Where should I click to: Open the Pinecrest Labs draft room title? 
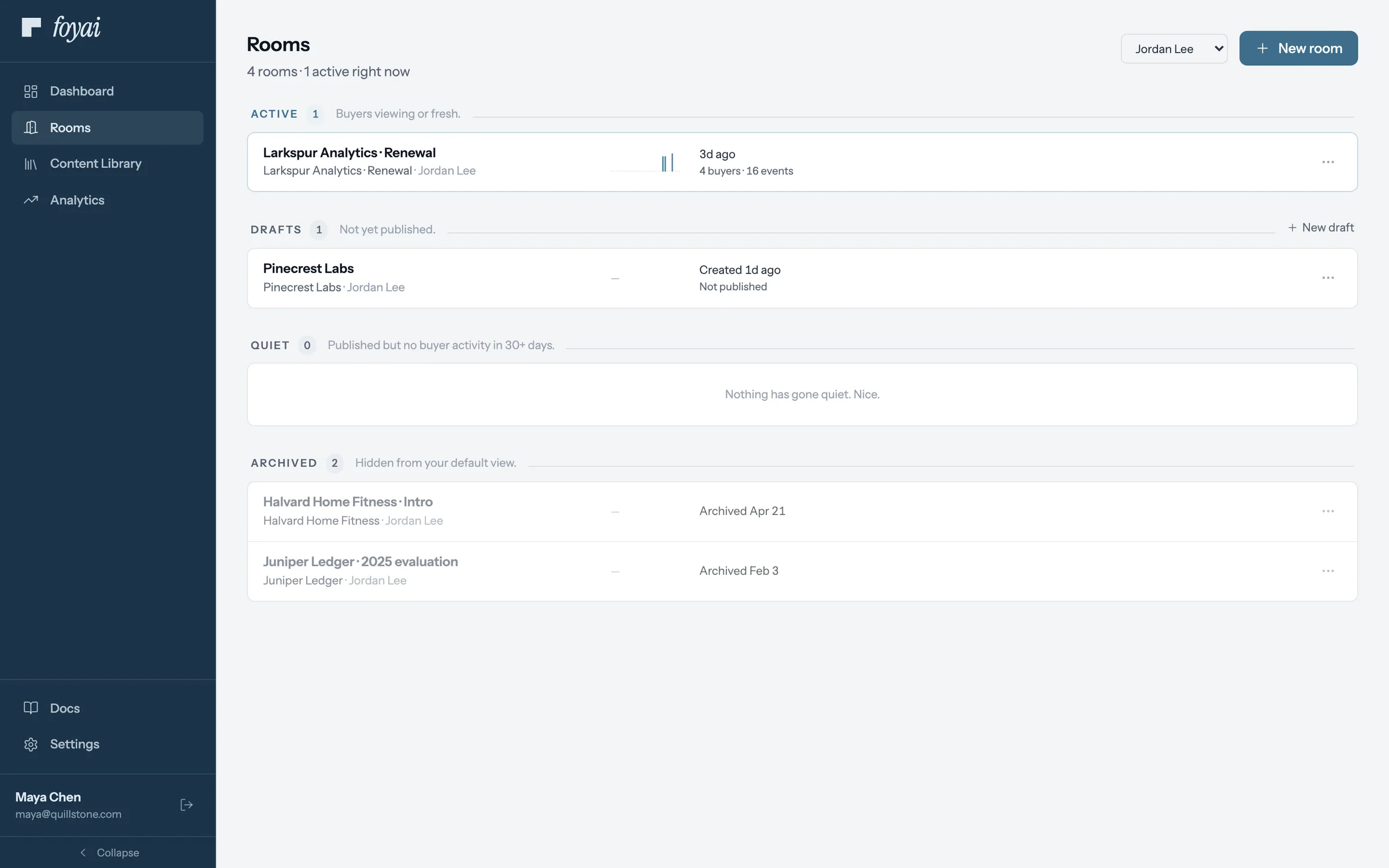pos(308,269)
